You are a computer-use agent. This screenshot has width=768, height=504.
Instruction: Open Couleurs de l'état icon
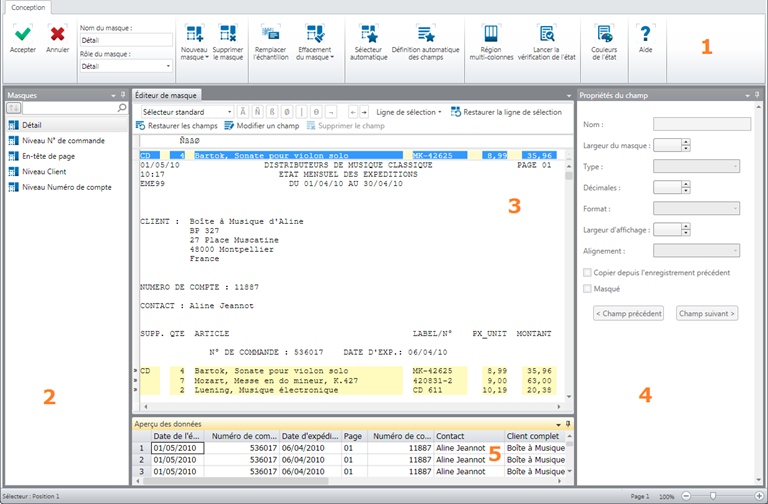(604, 34)
